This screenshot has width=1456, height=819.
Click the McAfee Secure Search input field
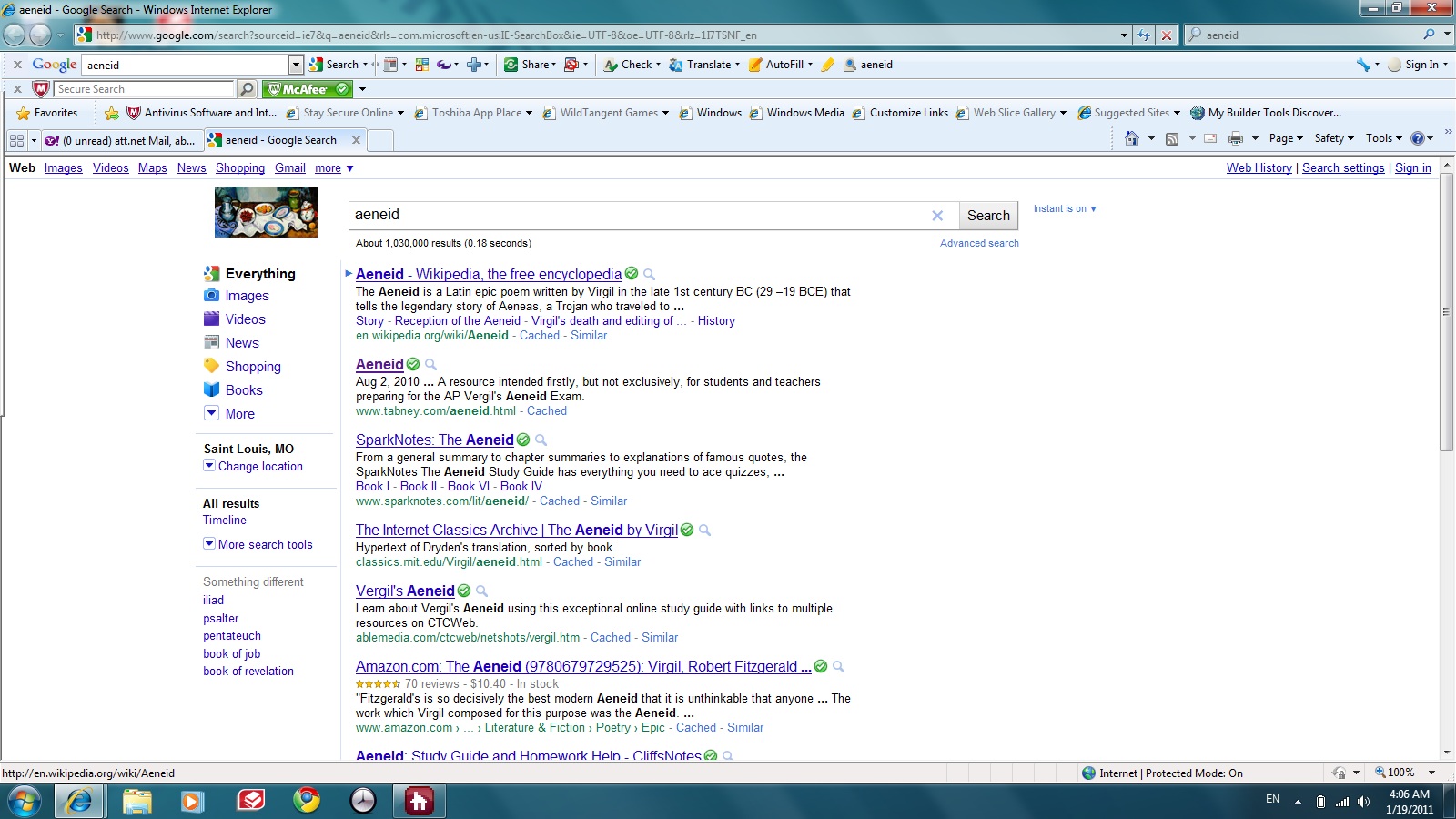coord(144,89)
